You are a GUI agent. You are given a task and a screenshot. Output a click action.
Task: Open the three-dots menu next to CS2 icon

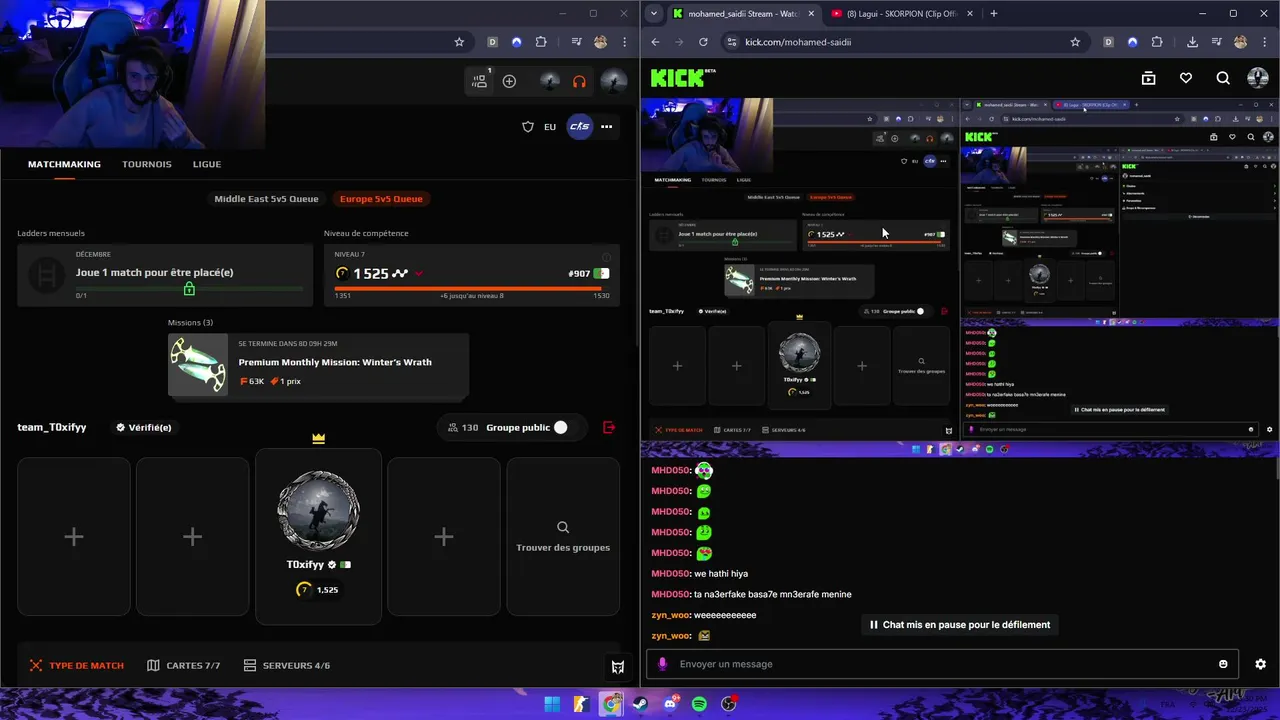pos(606,127)
